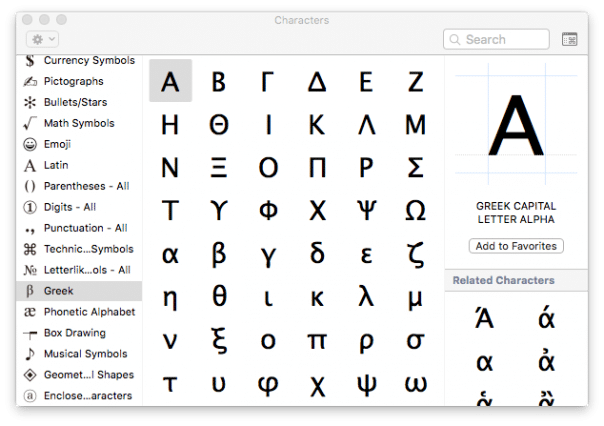Choose lowercase pi character
This screenshot has width=604, height=426.
tap(317, 341)
